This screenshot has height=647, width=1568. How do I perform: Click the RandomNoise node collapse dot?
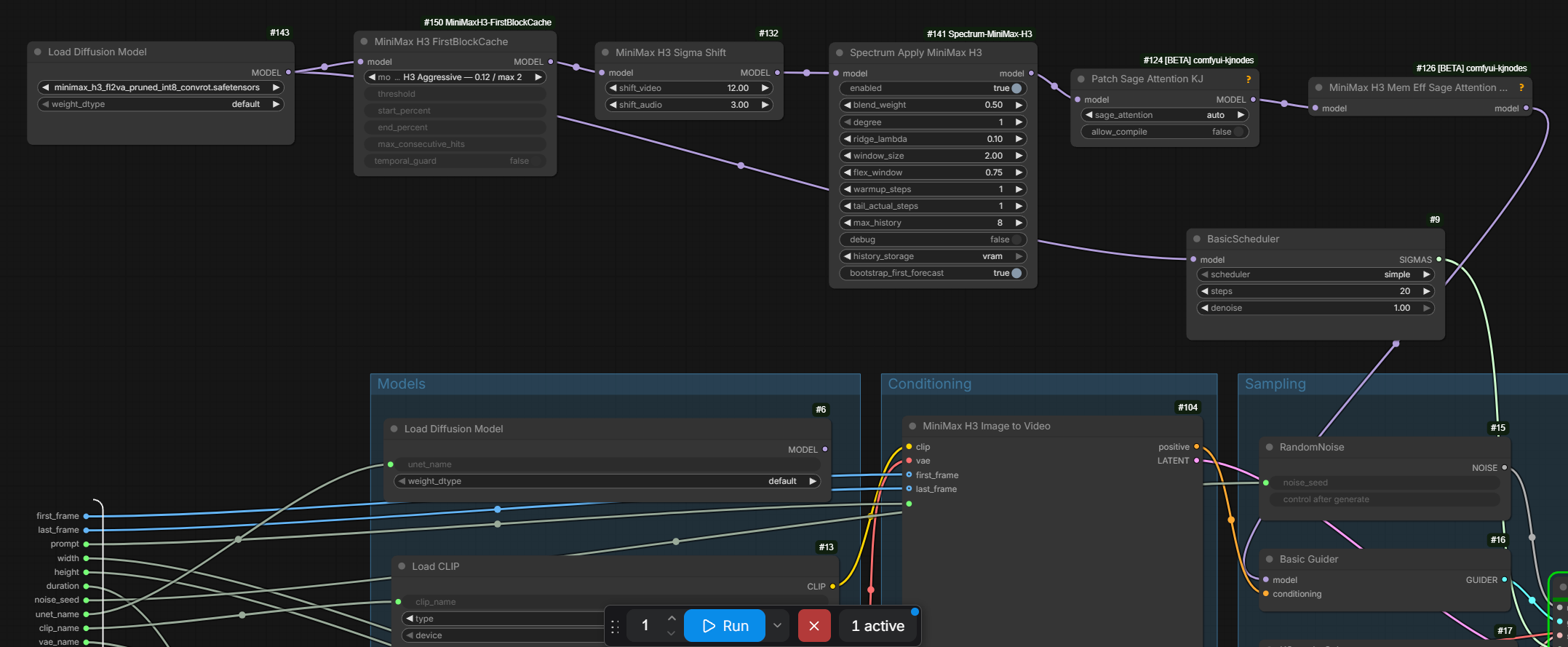(1270, 447)
